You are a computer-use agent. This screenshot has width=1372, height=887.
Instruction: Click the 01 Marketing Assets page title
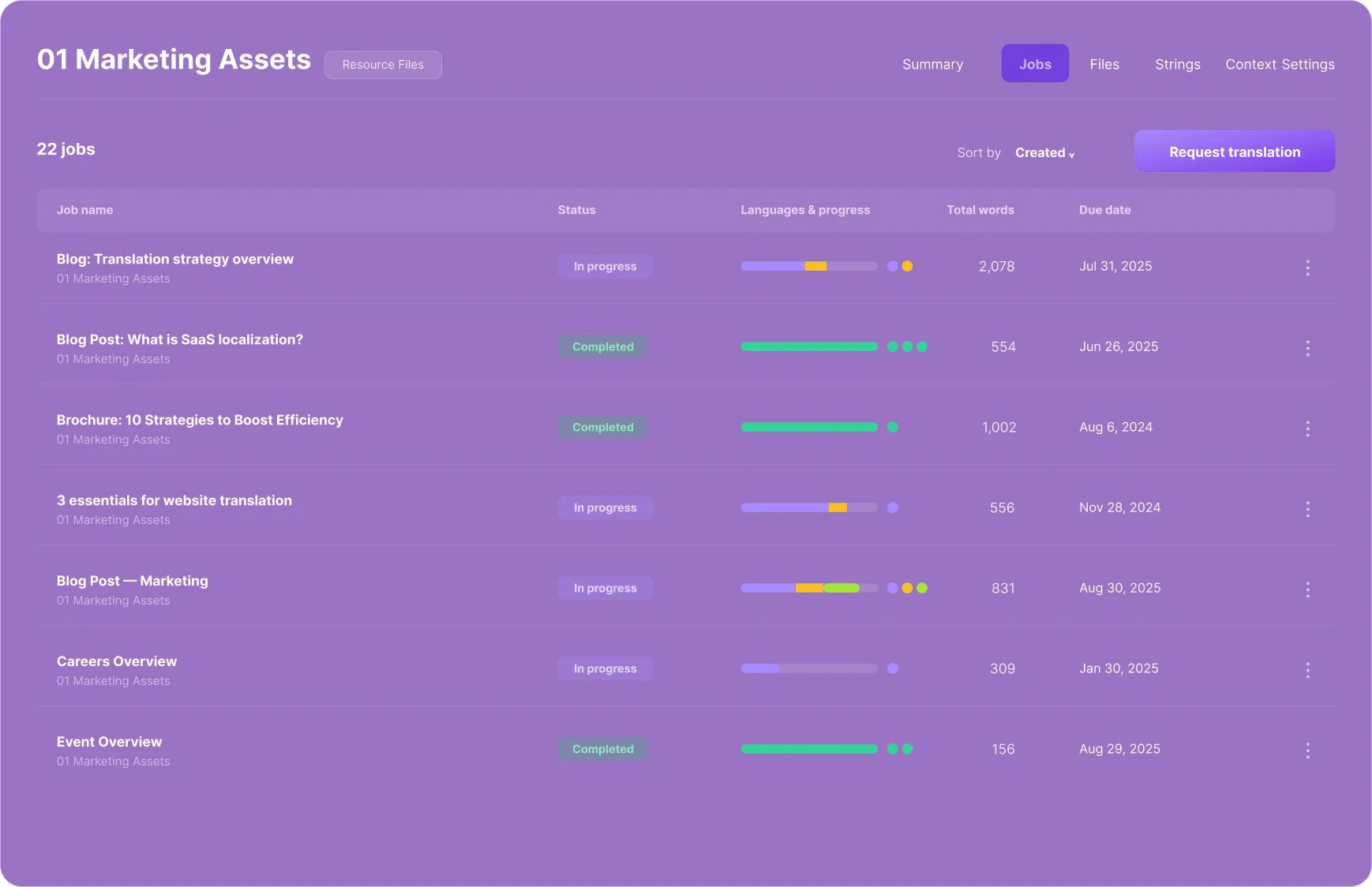[174, 59]
